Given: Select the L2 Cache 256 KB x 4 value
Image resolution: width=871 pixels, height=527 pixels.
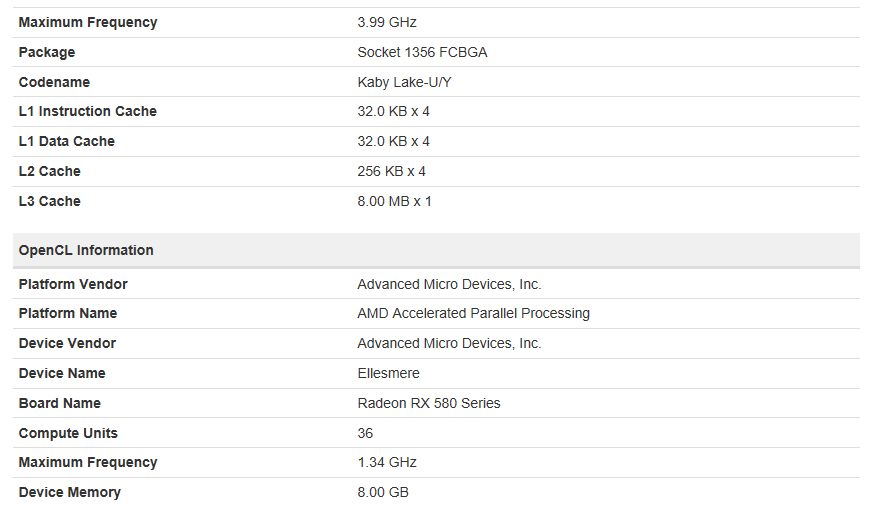Looking at the screenshot, I should 392,171.
